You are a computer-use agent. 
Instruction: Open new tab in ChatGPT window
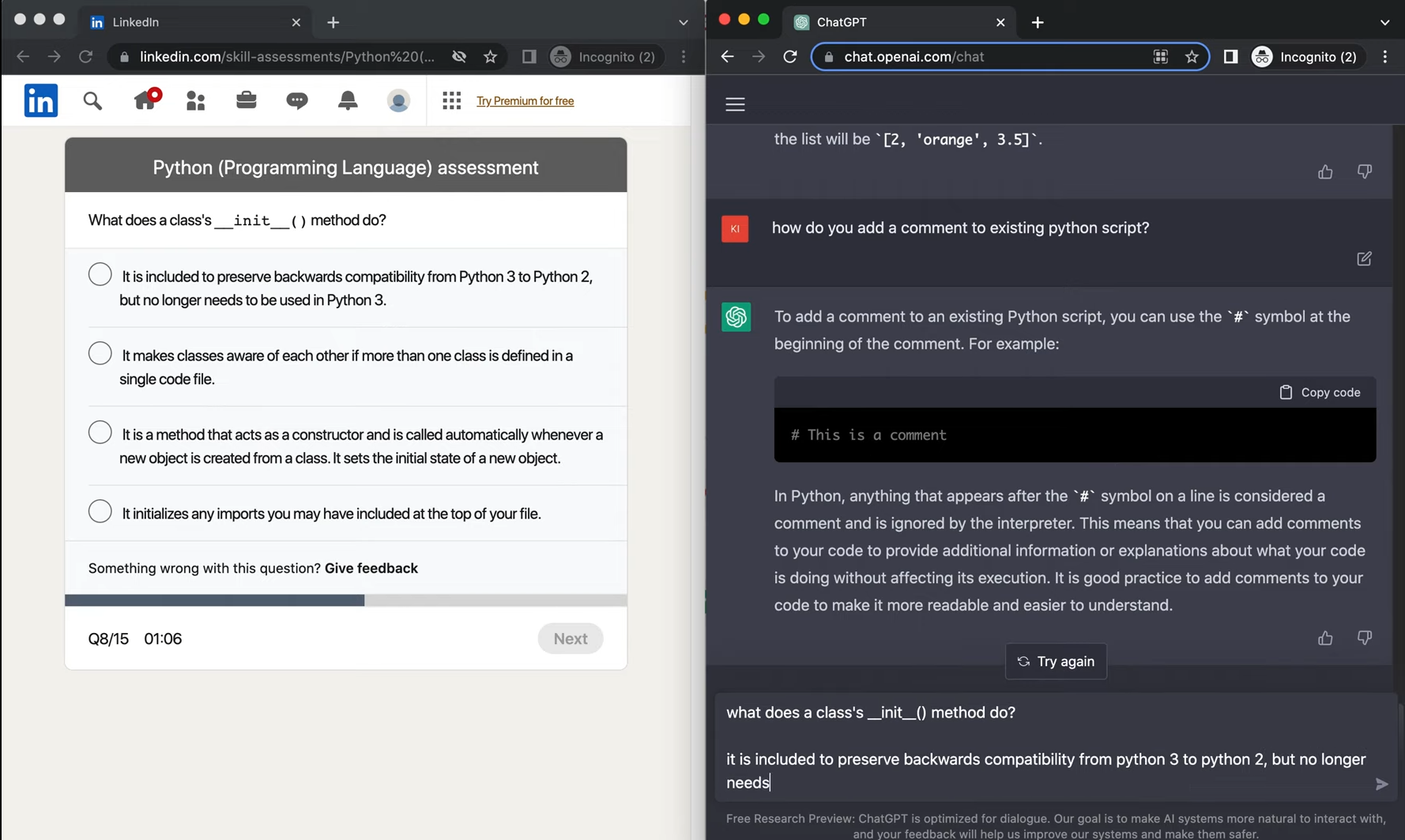click(1038, 23)
